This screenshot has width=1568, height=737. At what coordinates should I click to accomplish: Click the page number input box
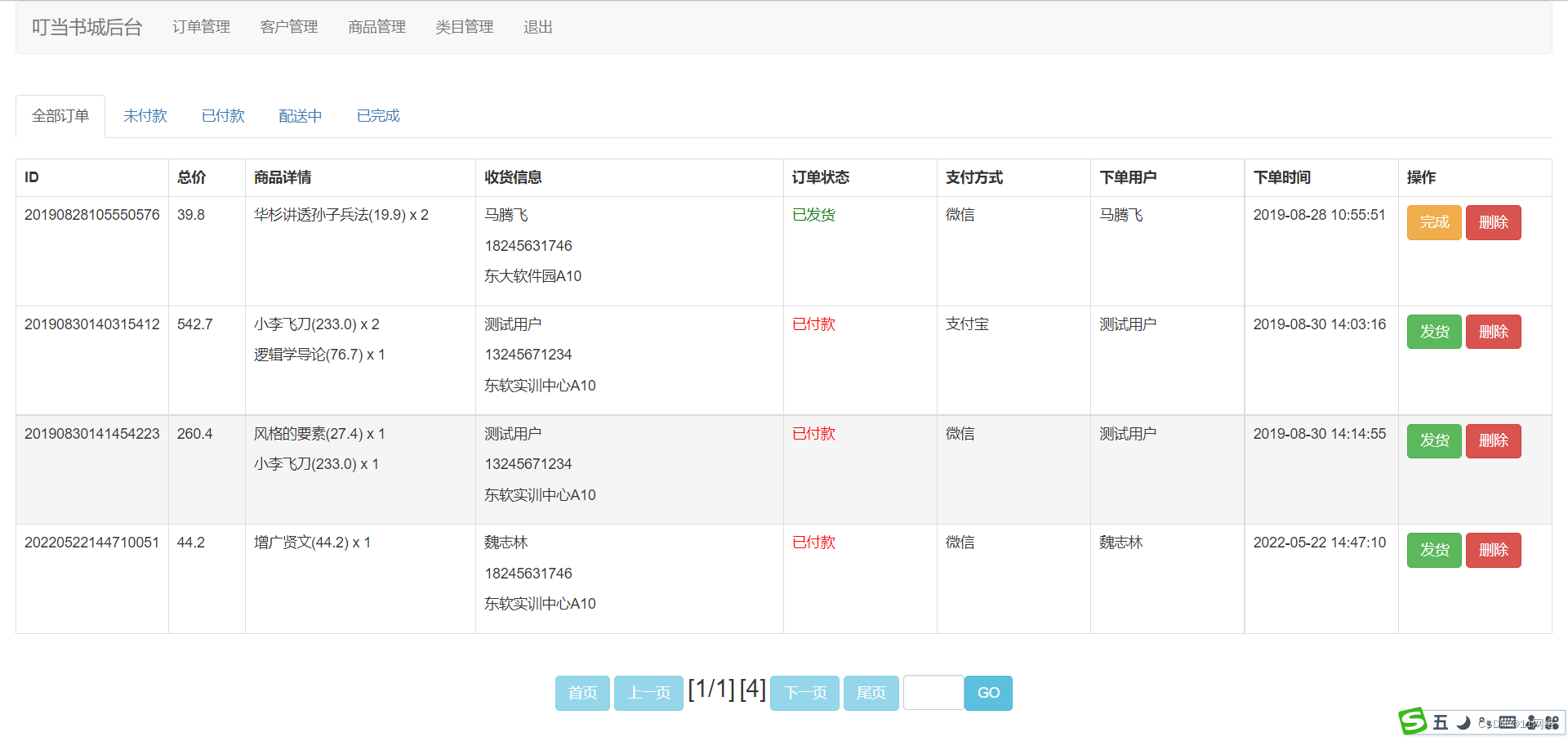[933, 693]
